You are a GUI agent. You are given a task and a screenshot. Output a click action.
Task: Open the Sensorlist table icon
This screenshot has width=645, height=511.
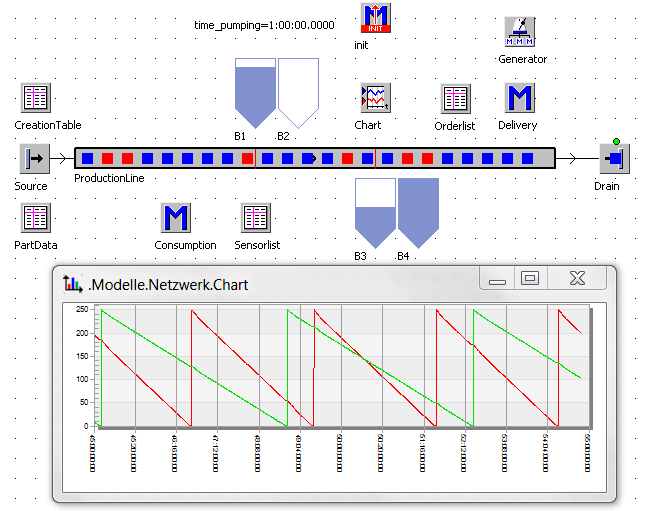[x=256, y=218]
